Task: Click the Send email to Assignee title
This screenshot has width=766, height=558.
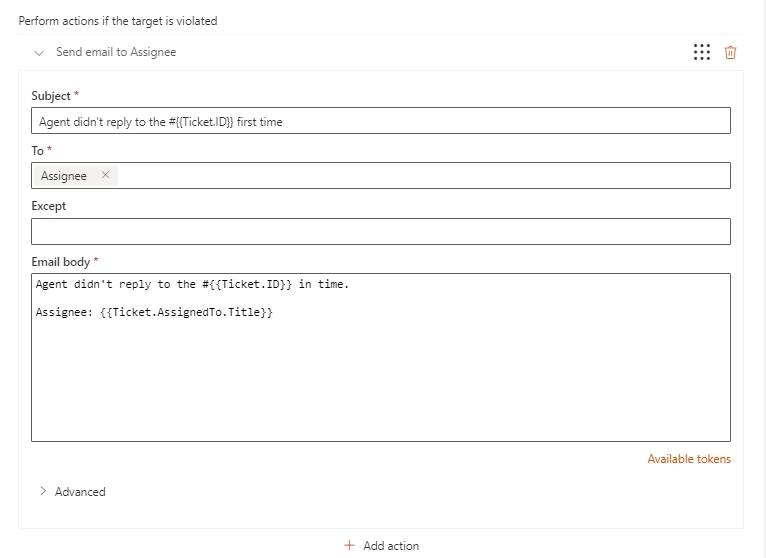Action: click(x=116, y=52)
